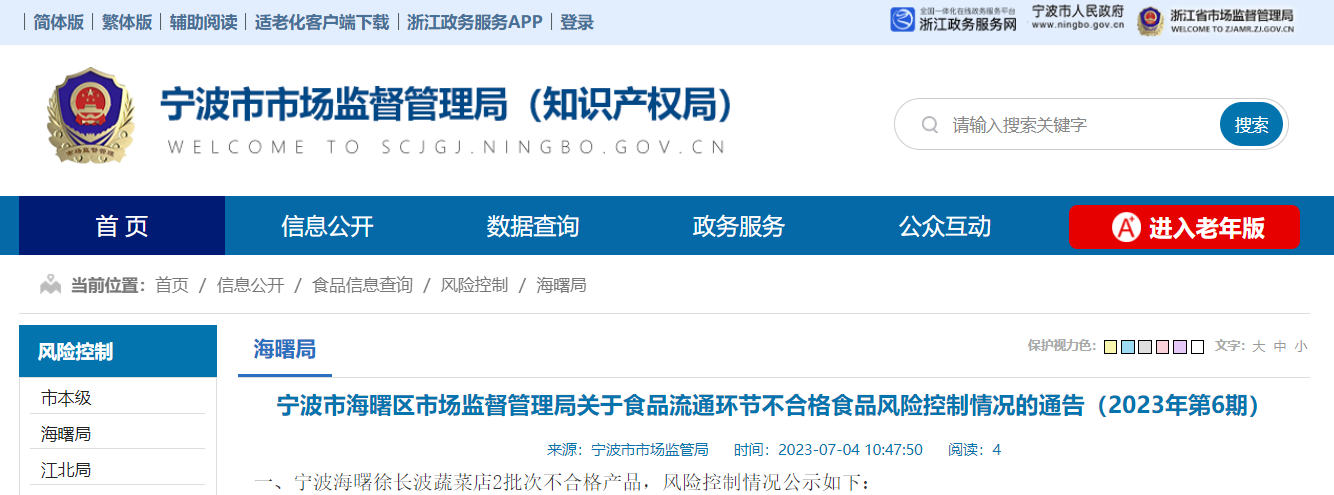The height and width of the screenshot is (495, 1334).
Task: Select 江北局 in the left sidebar
Action: (66, 470)
